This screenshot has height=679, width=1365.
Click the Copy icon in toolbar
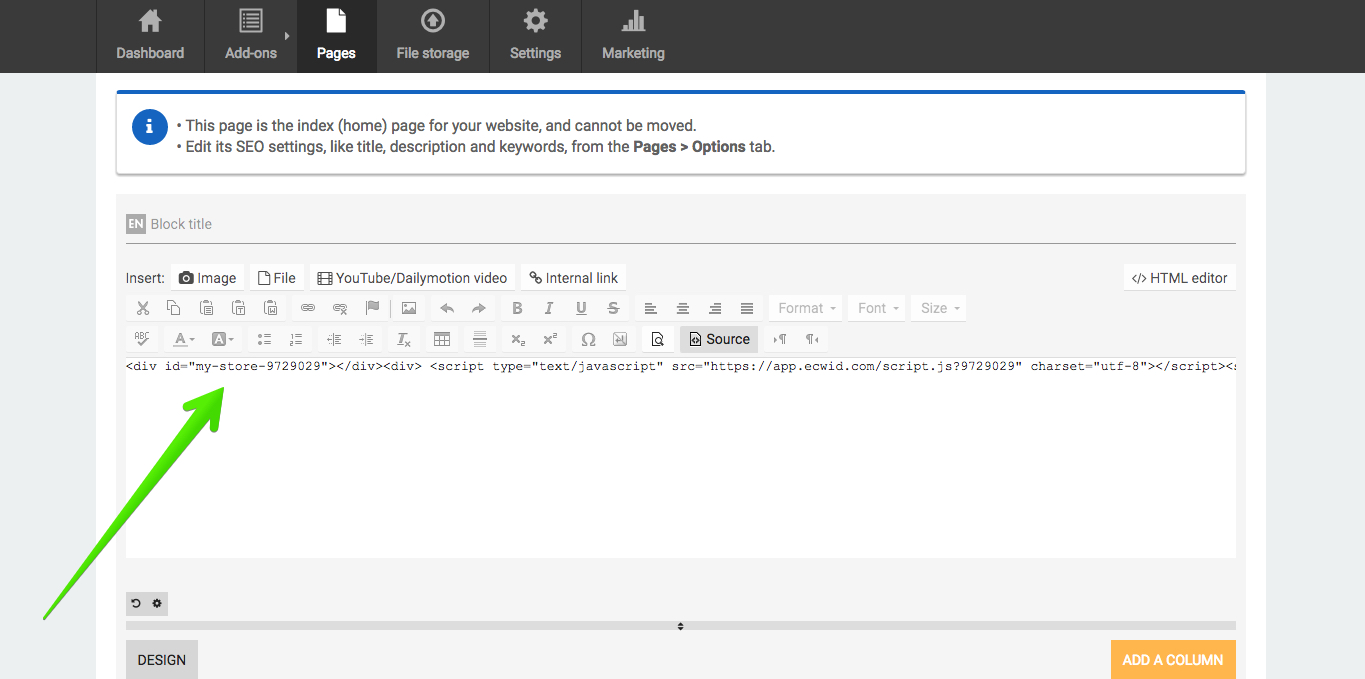click(174, 308)
